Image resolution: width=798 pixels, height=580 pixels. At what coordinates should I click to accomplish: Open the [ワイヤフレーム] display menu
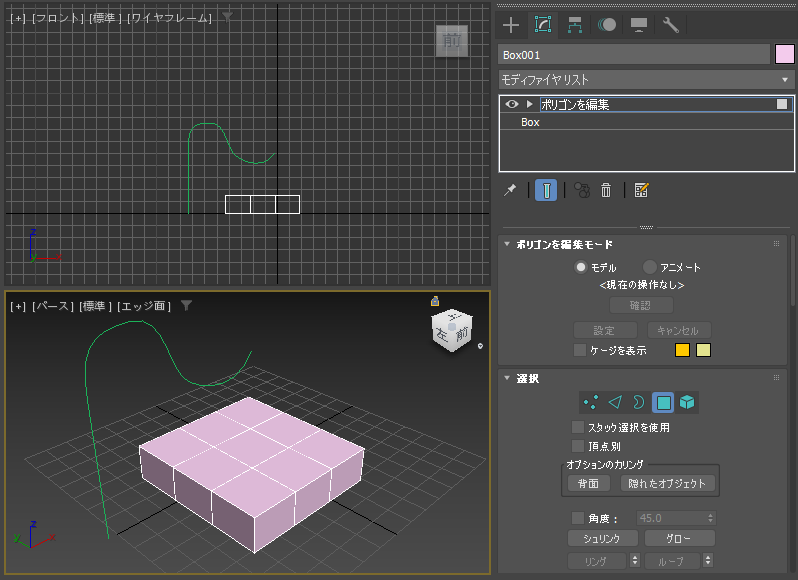pyautogui.click(x=169, y=18)
